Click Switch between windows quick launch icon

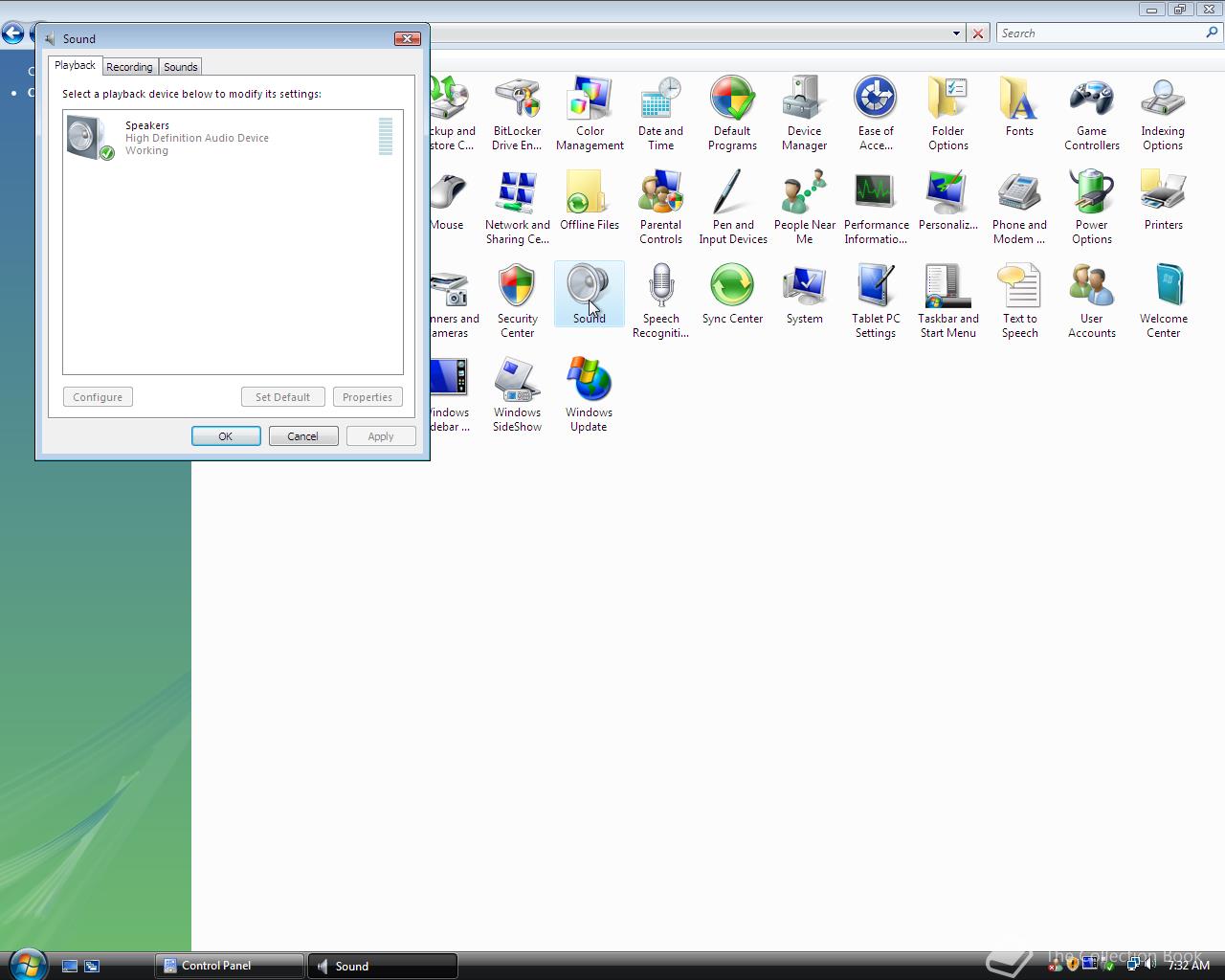click(92, 967)
